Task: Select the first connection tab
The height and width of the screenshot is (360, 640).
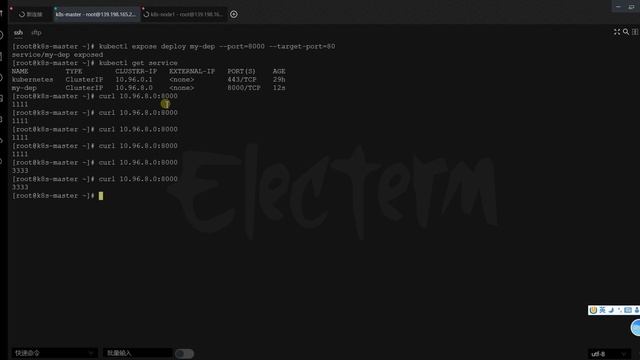Action: 31,14
